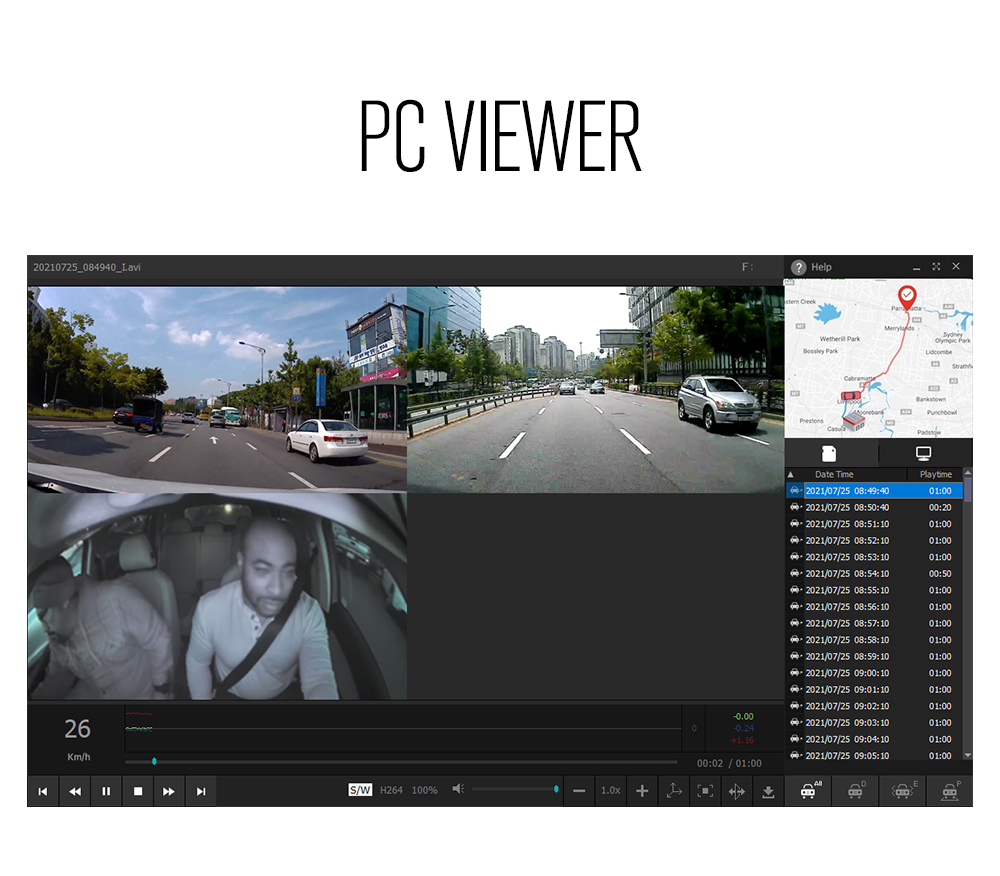Filter by event recordings E car icon

(x=903, y=791)
